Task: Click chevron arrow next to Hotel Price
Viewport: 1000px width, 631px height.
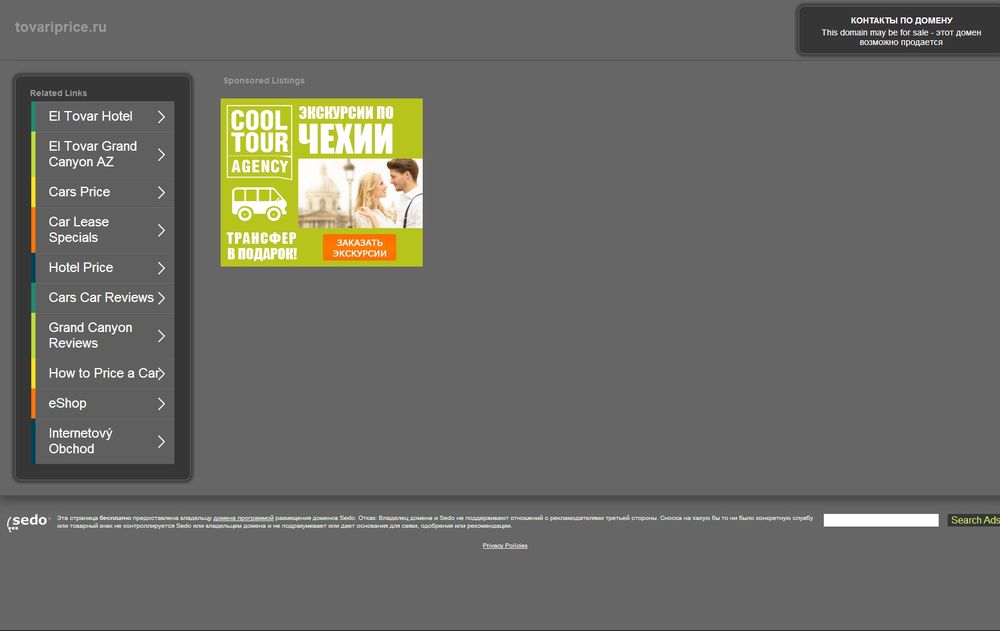Action: [x=161, y=268]
